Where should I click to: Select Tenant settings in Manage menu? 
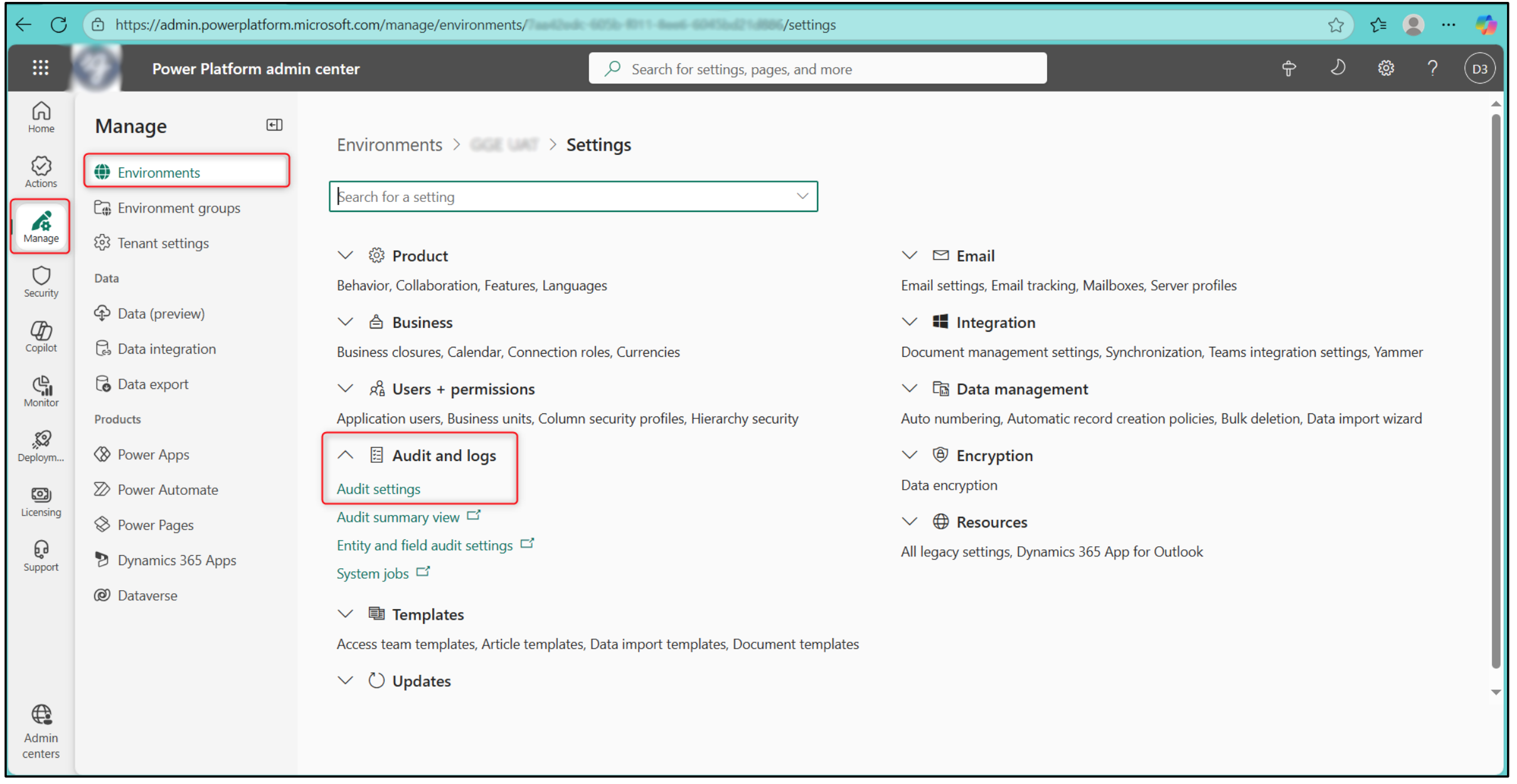(163, 243)
